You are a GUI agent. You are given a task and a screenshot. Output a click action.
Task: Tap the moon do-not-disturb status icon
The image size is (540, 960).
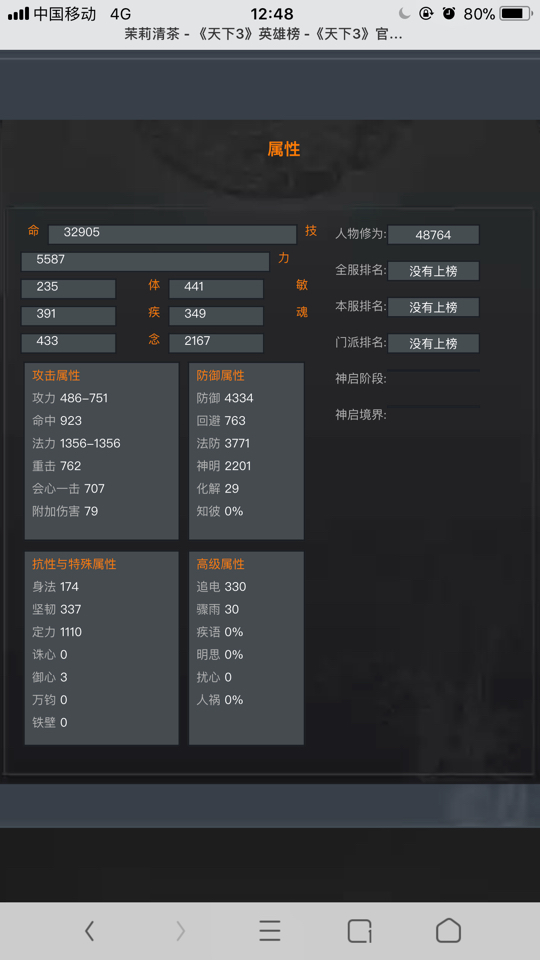click(404, 13)
